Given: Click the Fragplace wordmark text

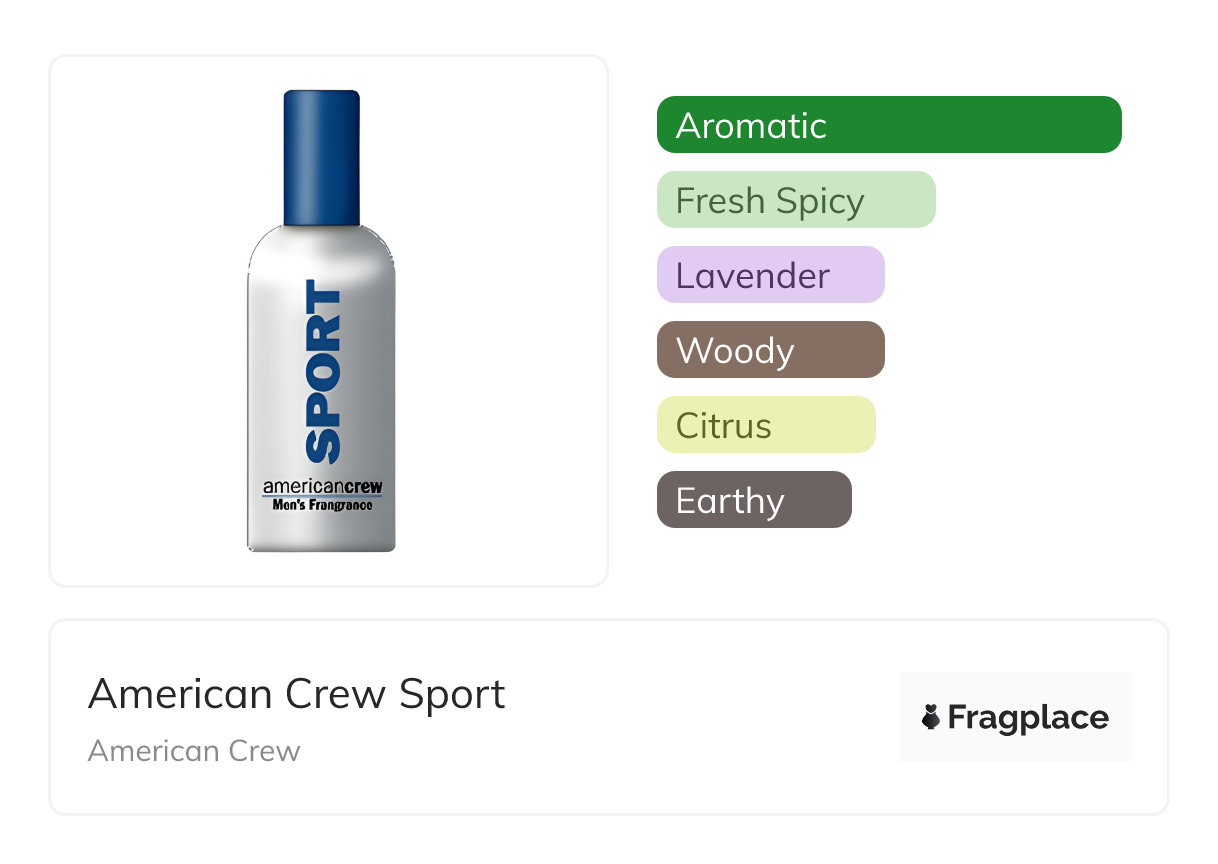Looking at the screenshot, I should tap(1028, 717).
